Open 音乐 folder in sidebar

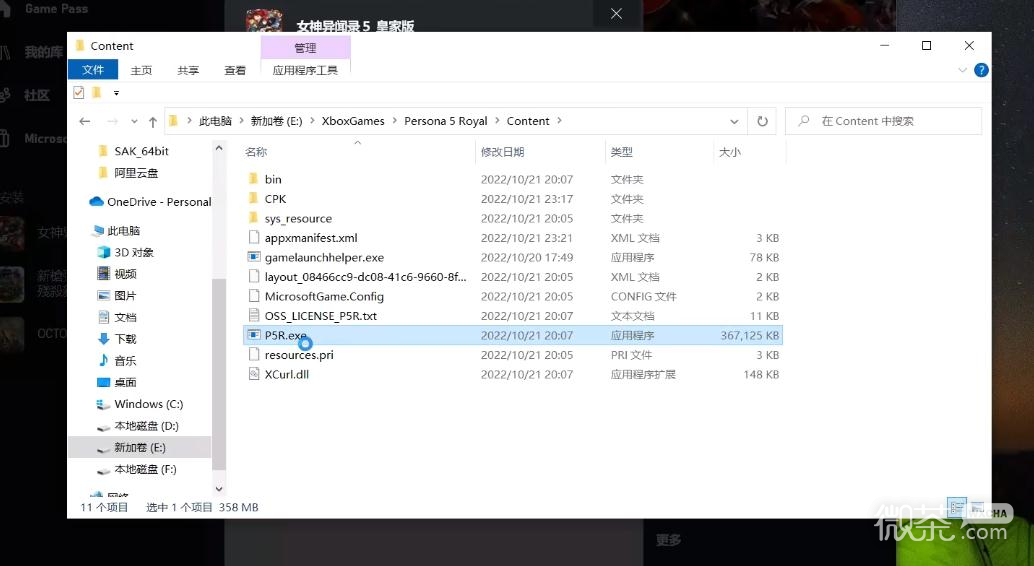click(x=117, y=361)
